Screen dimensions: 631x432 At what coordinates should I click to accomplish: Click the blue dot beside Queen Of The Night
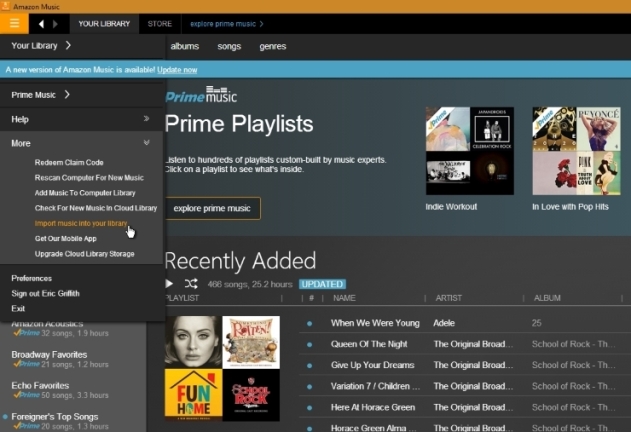point(309,345)
